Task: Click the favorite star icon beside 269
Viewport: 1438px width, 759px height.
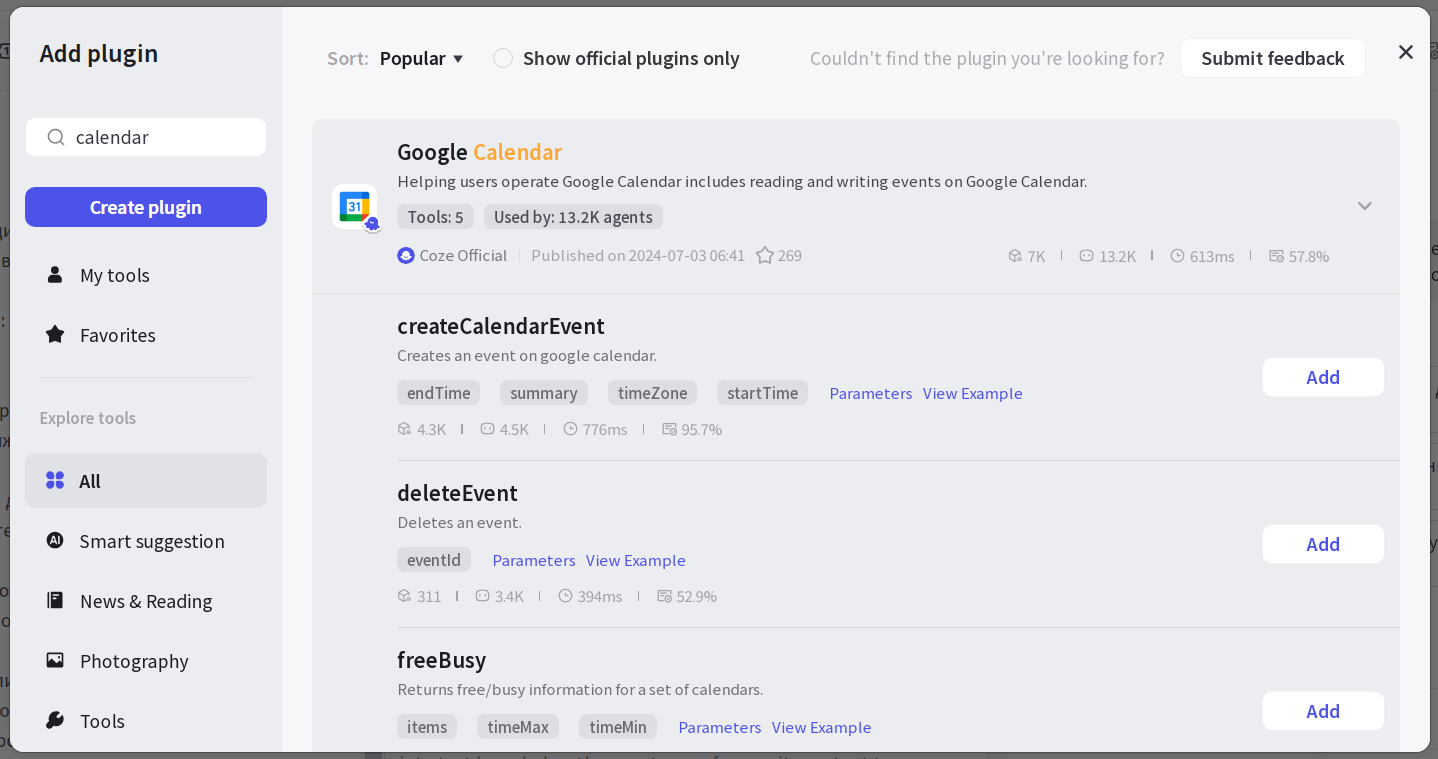Action: click(x=765, y=255)
